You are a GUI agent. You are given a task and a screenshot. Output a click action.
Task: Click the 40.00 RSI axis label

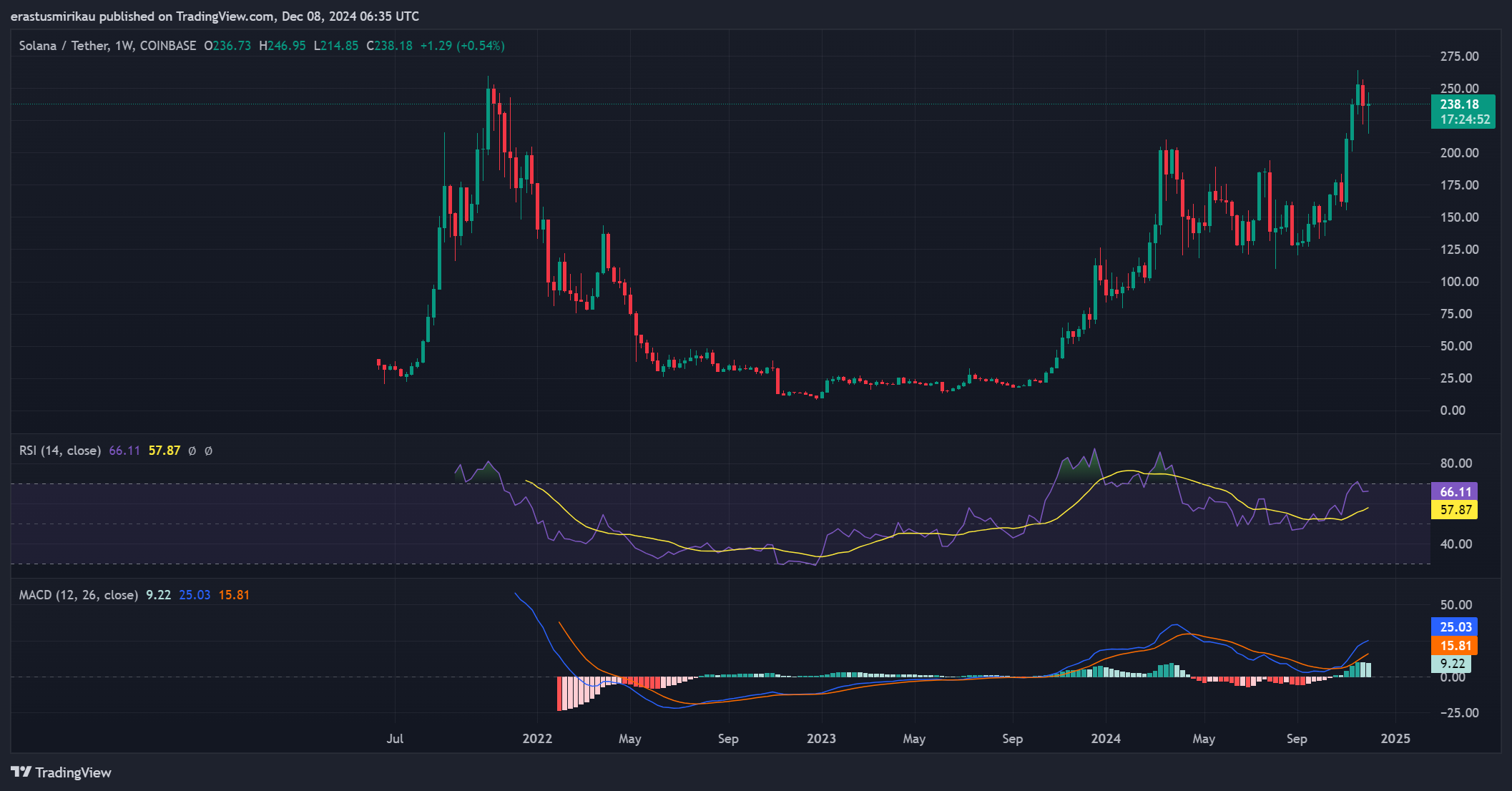point(1456,544)
